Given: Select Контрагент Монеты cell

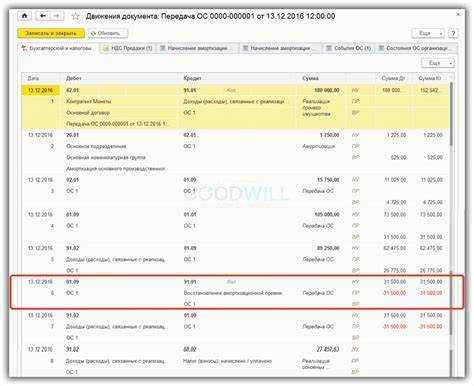Looking at the screenshot, I should pyautogui.click(x=89, y=101).
